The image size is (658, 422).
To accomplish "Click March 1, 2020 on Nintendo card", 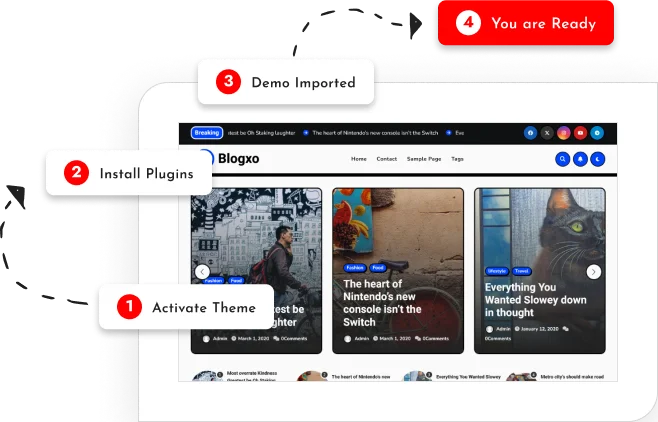I will (395, 339).
